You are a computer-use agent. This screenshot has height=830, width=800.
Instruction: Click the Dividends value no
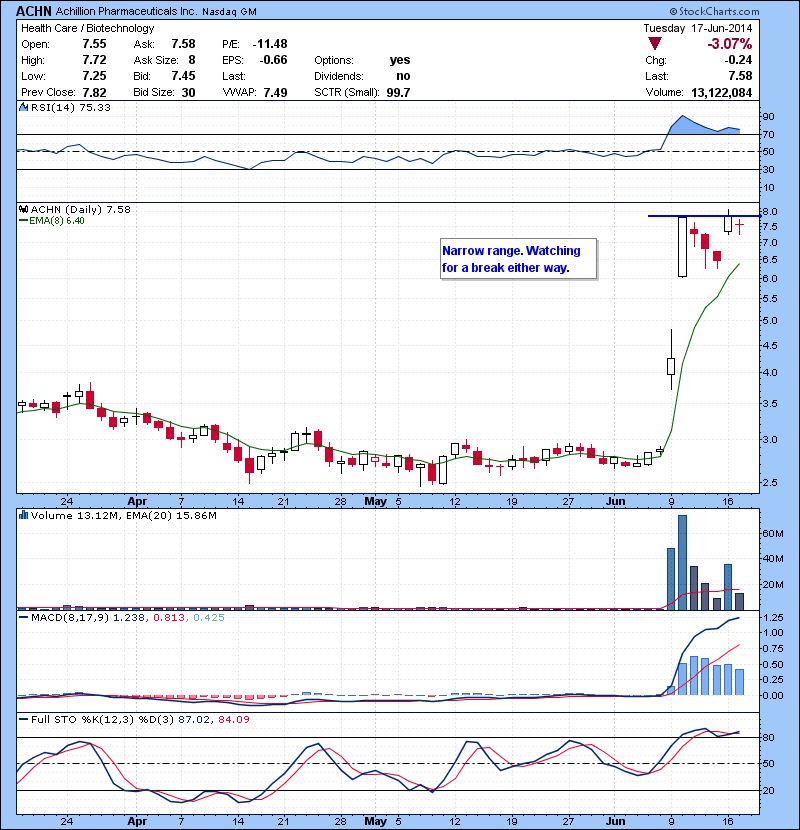coord(403,76)
